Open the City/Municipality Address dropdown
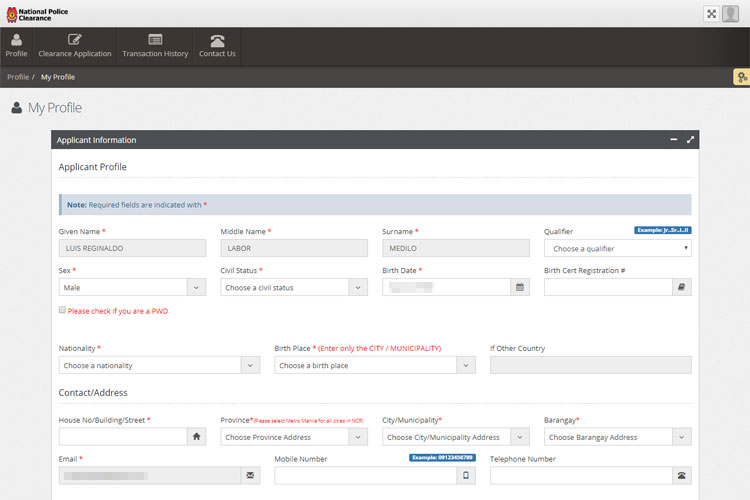Image resolution: width=750 pixels, height=500 pixels. pos(456,437)
